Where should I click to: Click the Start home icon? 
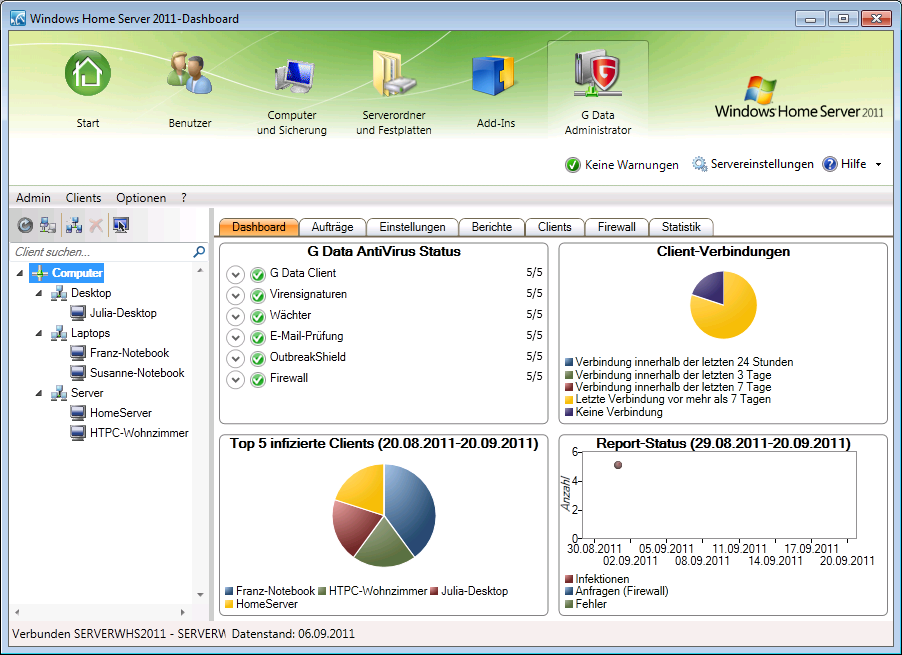(88, 89)
